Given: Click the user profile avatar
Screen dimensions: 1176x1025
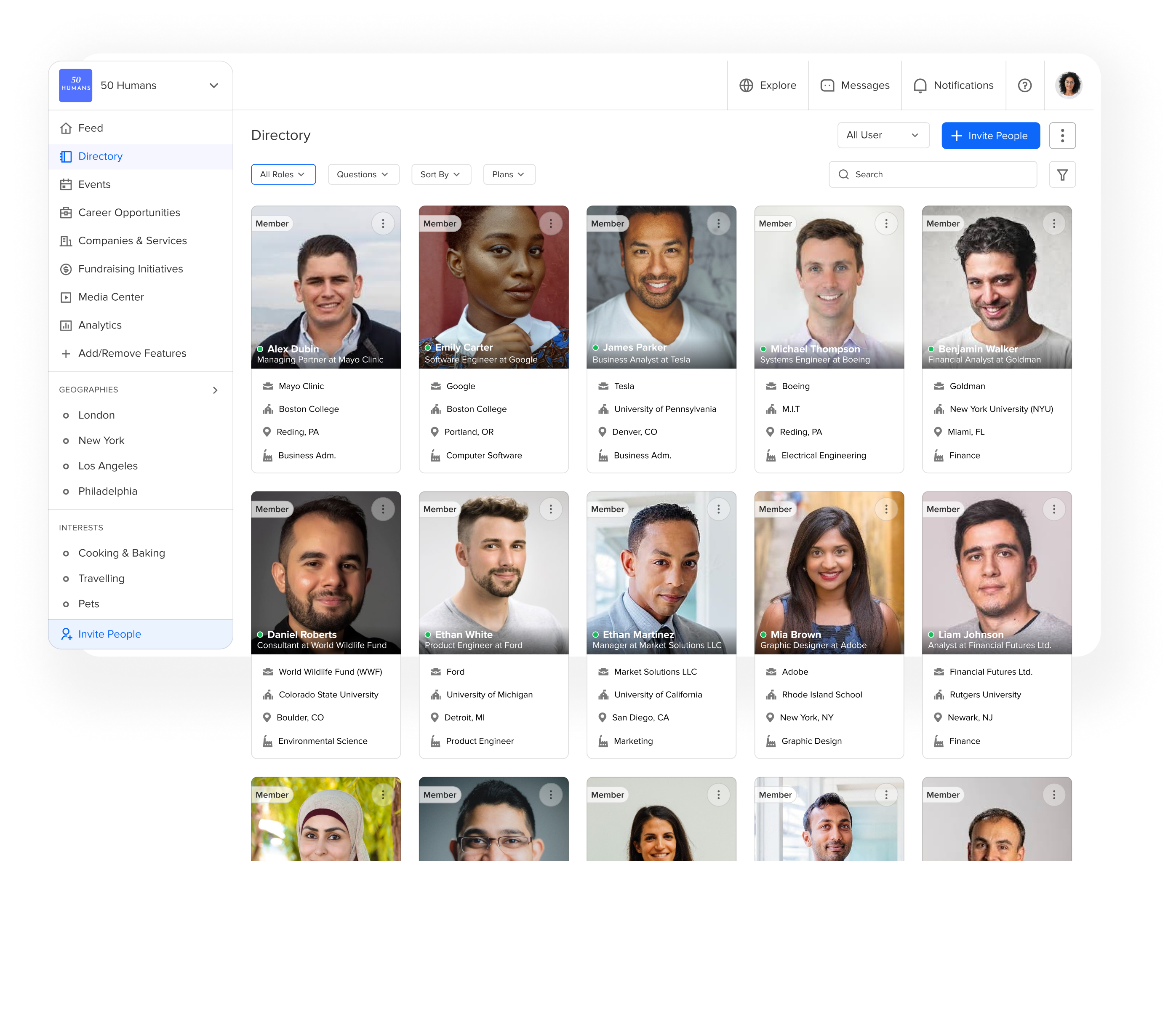Looking at the screenshot, I should [x=1069, y=85].
